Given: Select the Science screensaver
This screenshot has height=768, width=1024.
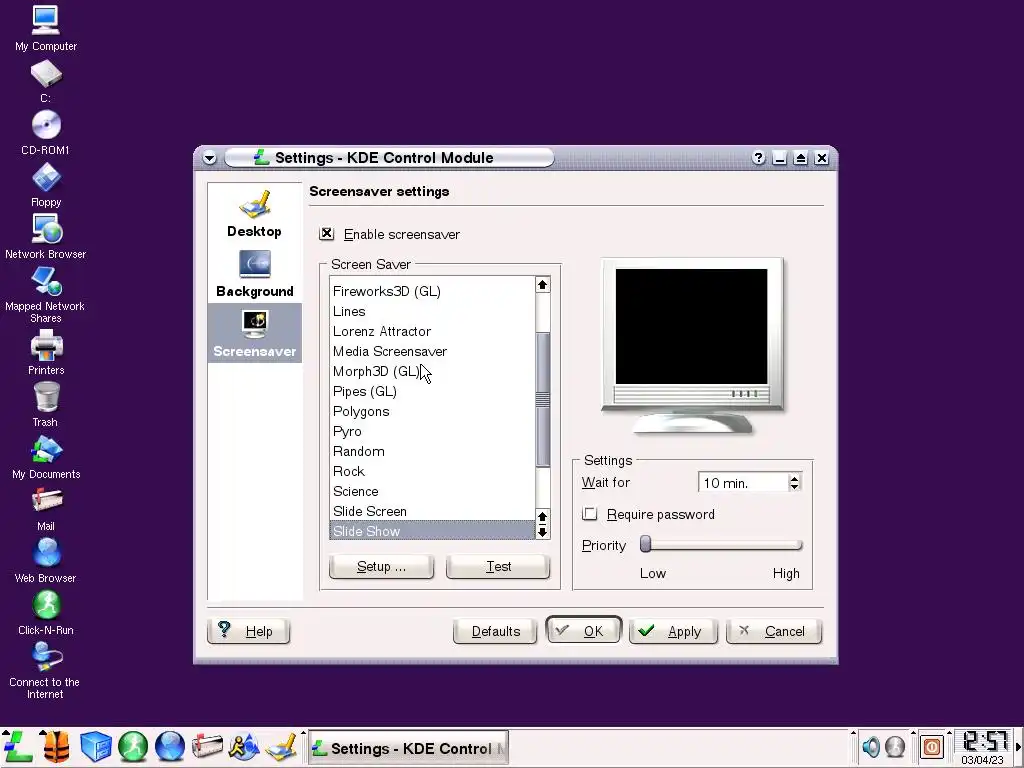Looking at the screenshot, I should click(x=432, y=491).
